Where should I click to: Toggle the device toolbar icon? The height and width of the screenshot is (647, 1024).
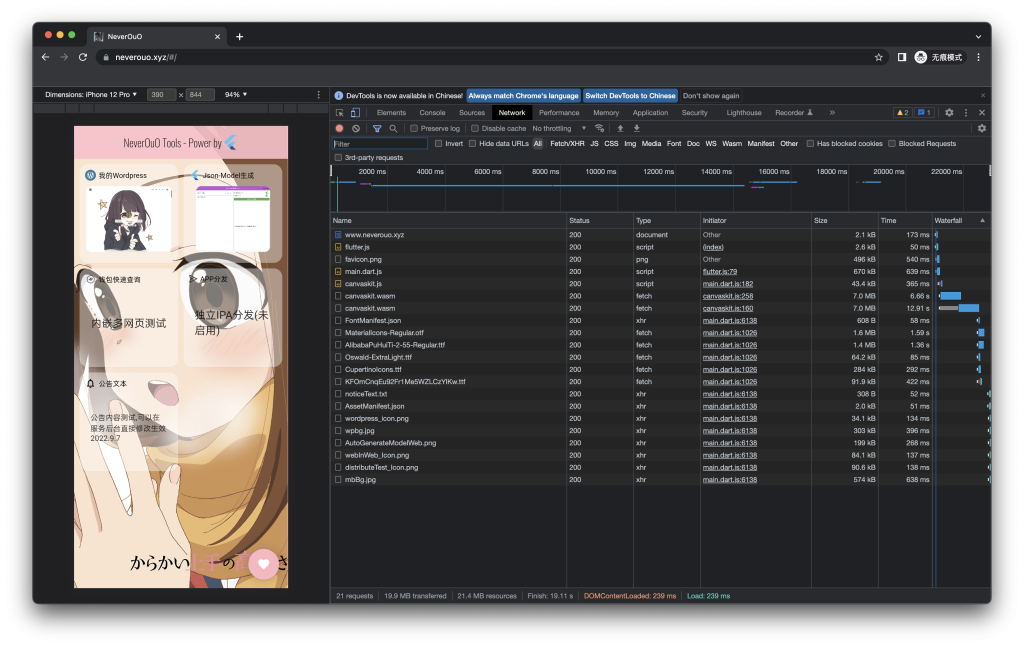pyautogui.click(x=355, y=113)
